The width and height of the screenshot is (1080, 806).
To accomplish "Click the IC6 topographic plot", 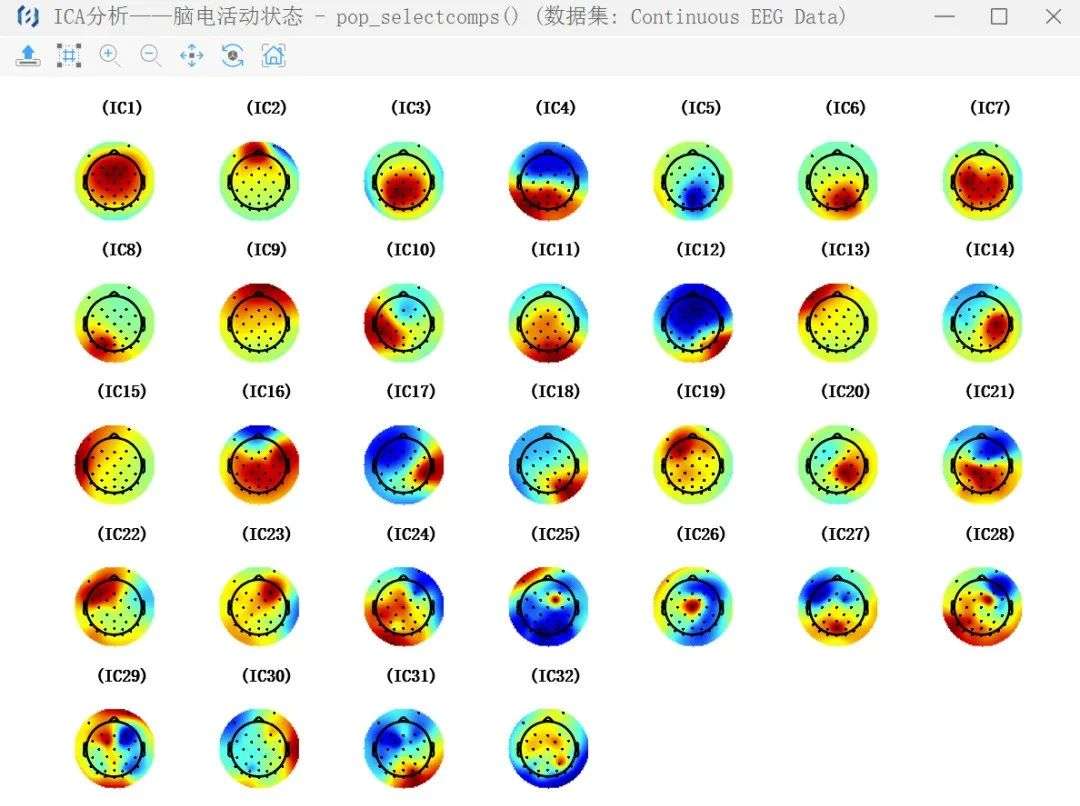I will 838,181.
